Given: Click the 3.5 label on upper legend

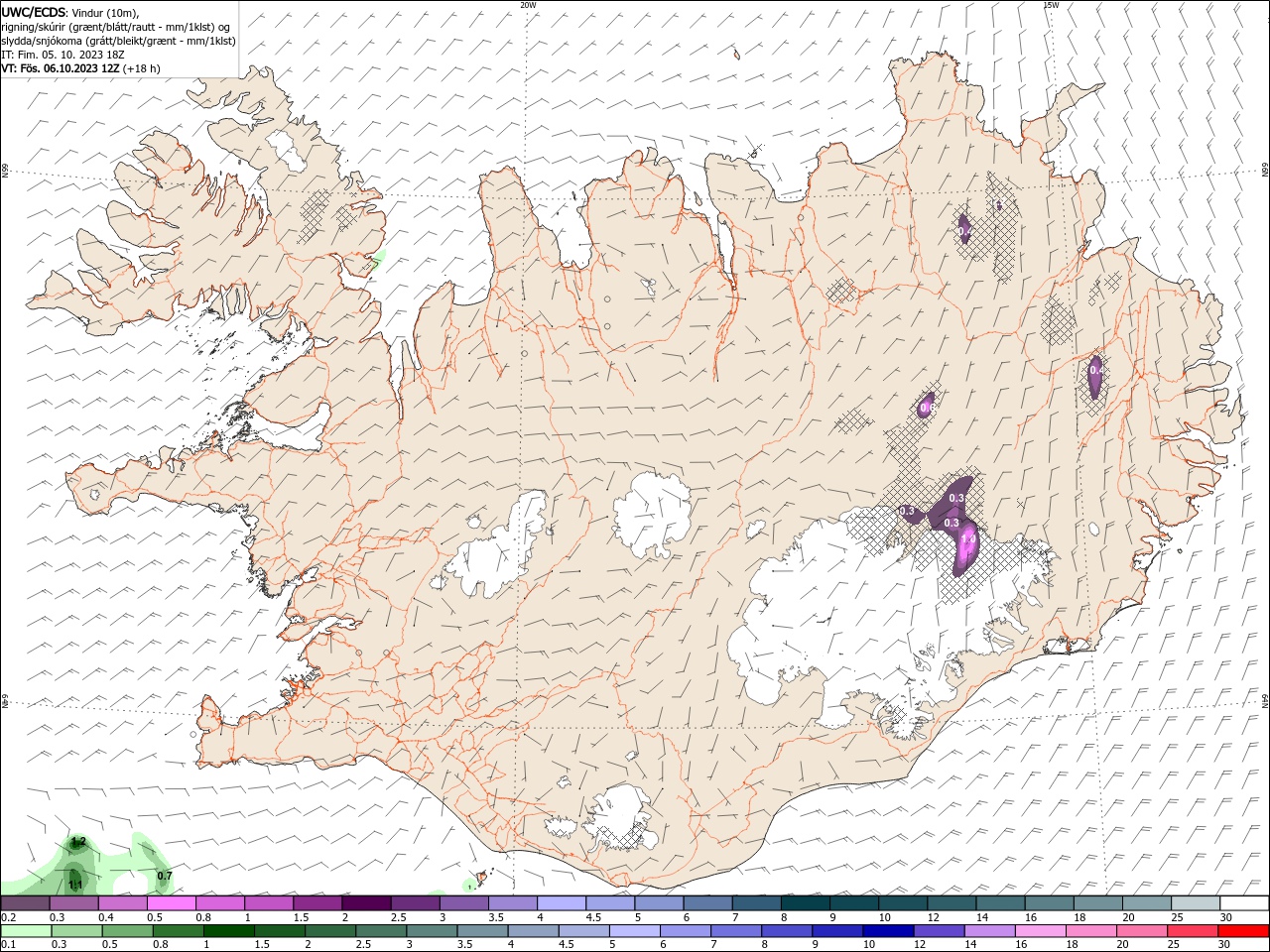Looking at the screenshot, I should tap(496, 917).
